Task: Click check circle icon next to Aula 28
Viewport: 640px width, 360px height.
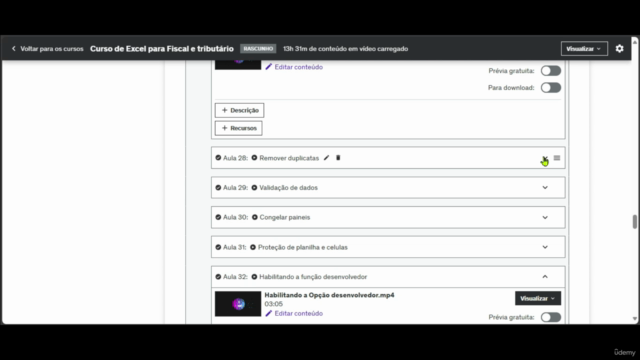Action: pyautogui.click(x=218, y=158)
